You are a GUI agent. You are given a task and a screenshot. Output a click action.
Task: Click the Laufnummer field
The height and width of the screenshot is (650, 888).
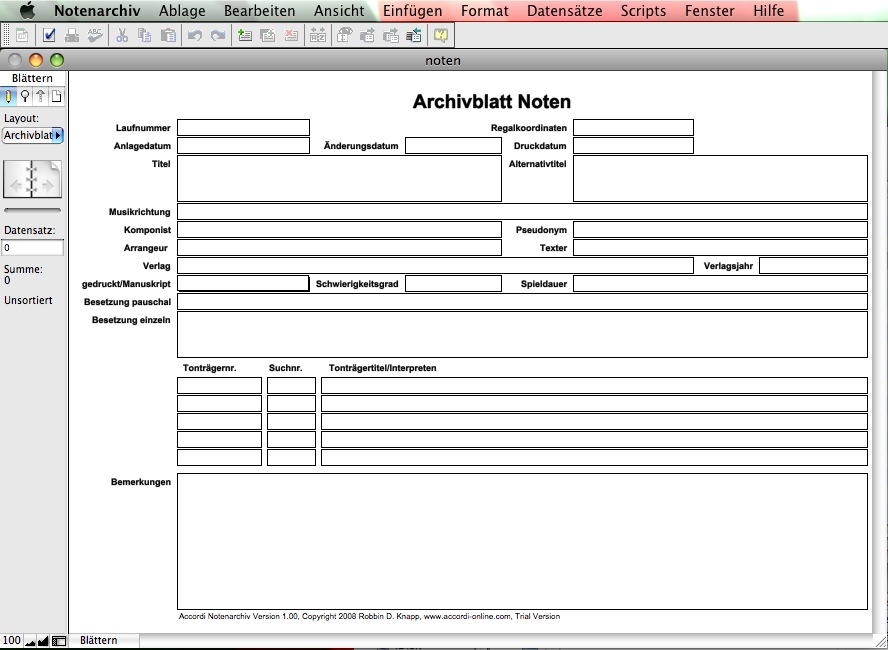coord(244,127)
